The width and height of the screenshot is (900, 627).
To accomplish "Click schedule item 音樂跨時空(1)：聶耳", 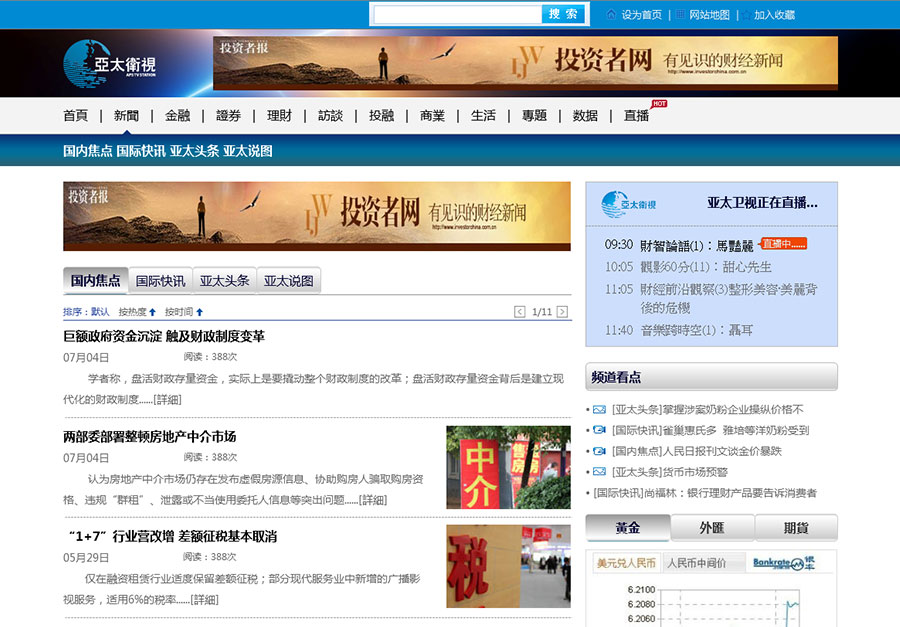I will coord(696,330).
